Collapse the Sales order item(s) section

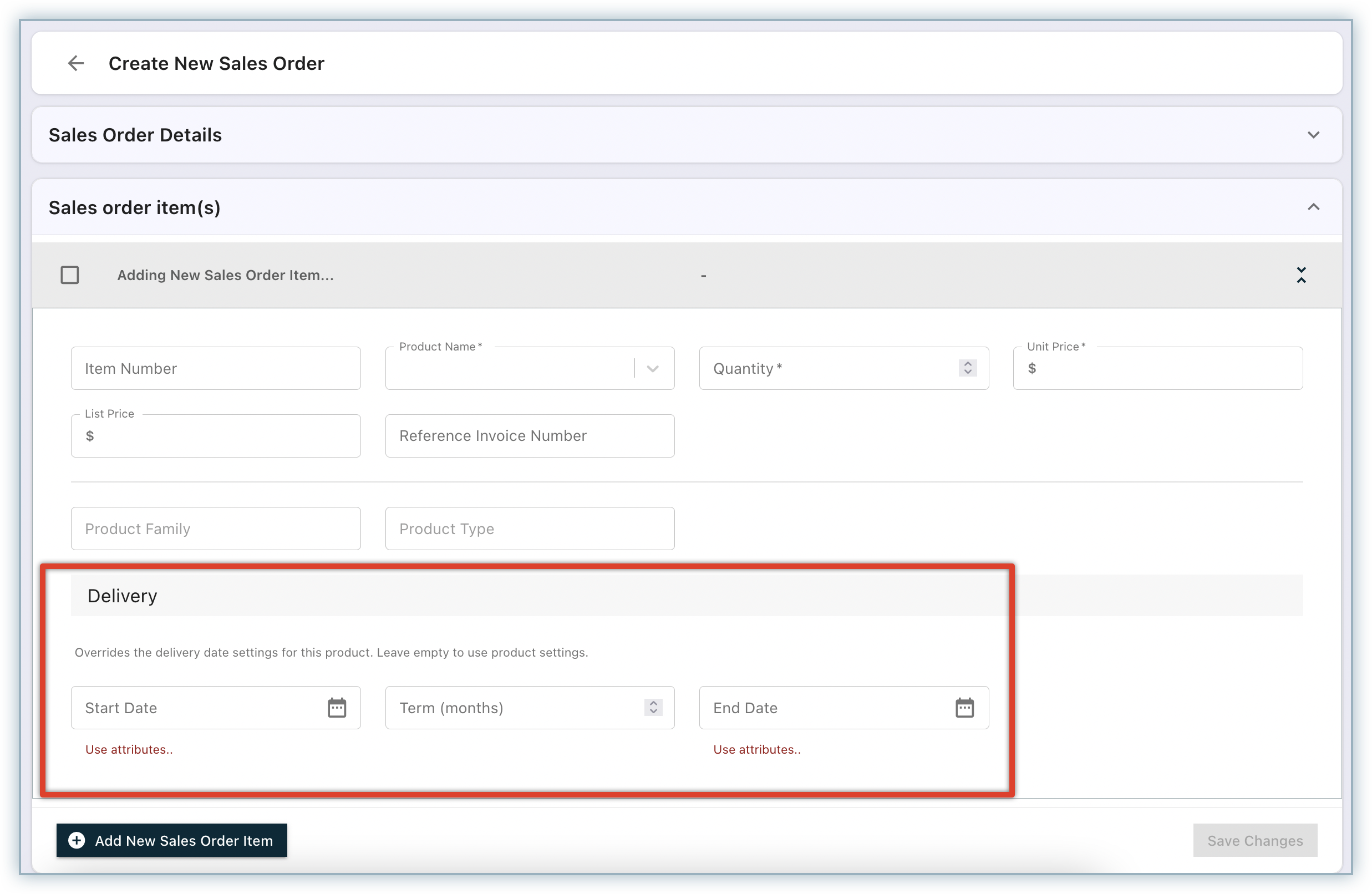pyautogui.click(x=1313, y=207)
